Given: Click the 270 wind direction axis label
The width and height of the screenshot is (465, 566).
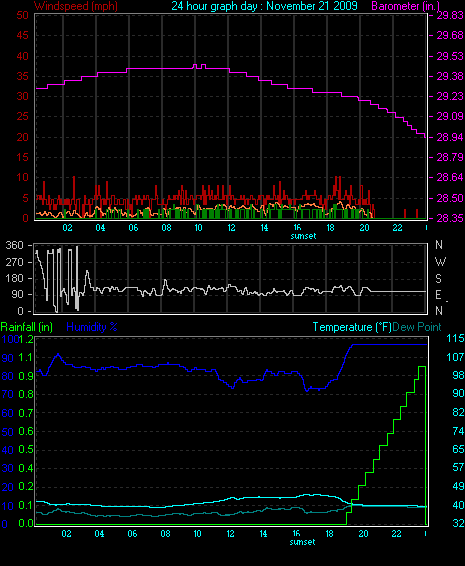Looking at the screenshot, I should coord(14,262).
